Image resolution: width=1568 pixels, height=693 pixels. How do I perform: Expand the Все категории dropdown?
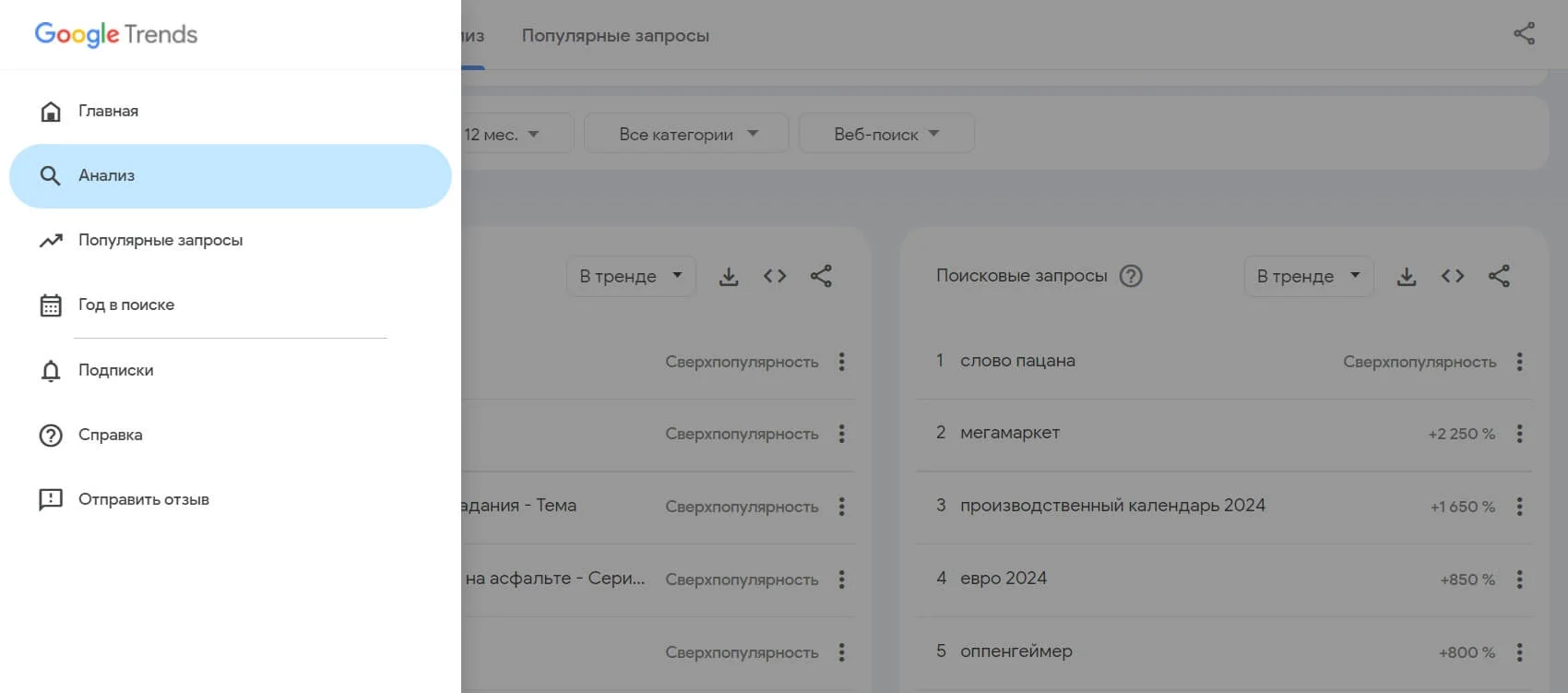(687, 134)
